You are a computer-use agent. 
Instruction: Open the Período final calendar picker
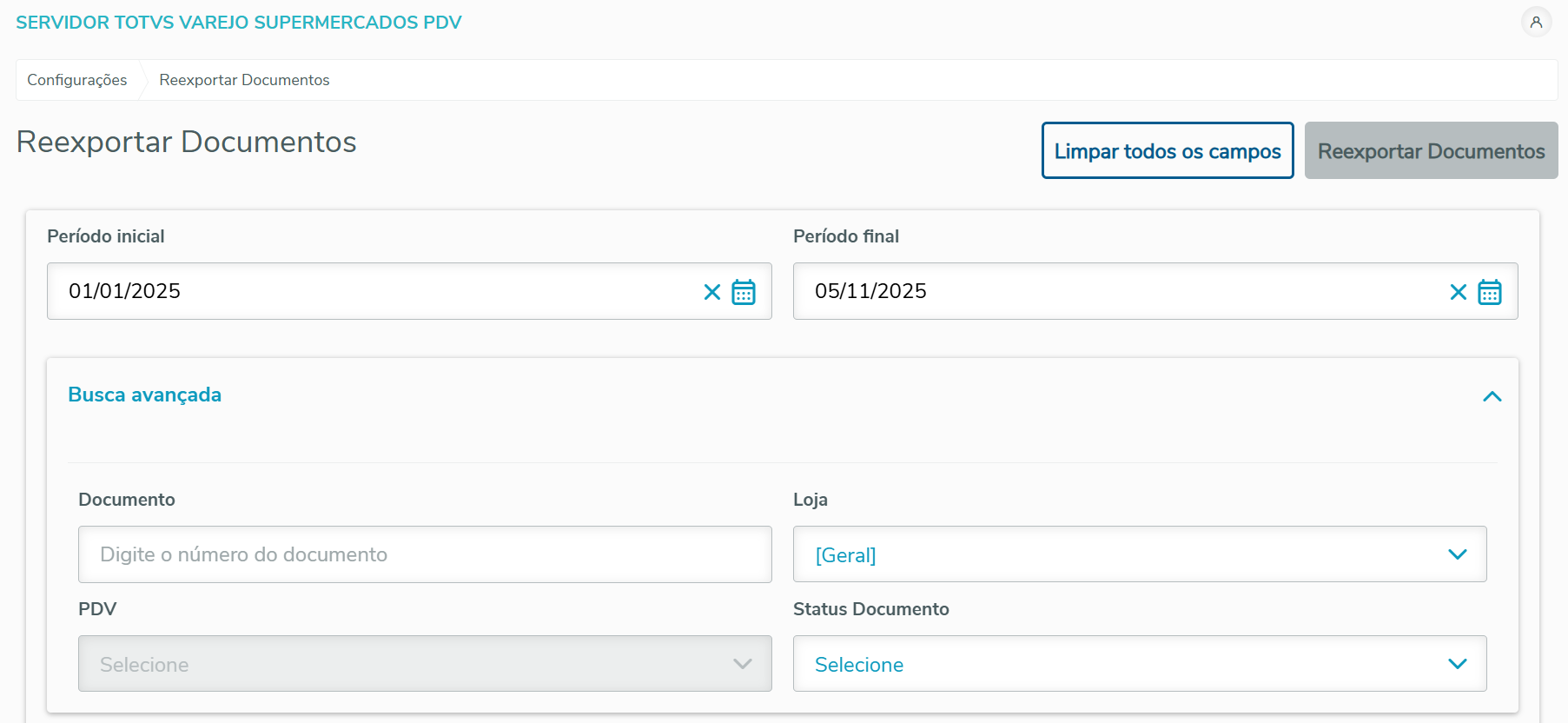click(x=1490, y=292)
